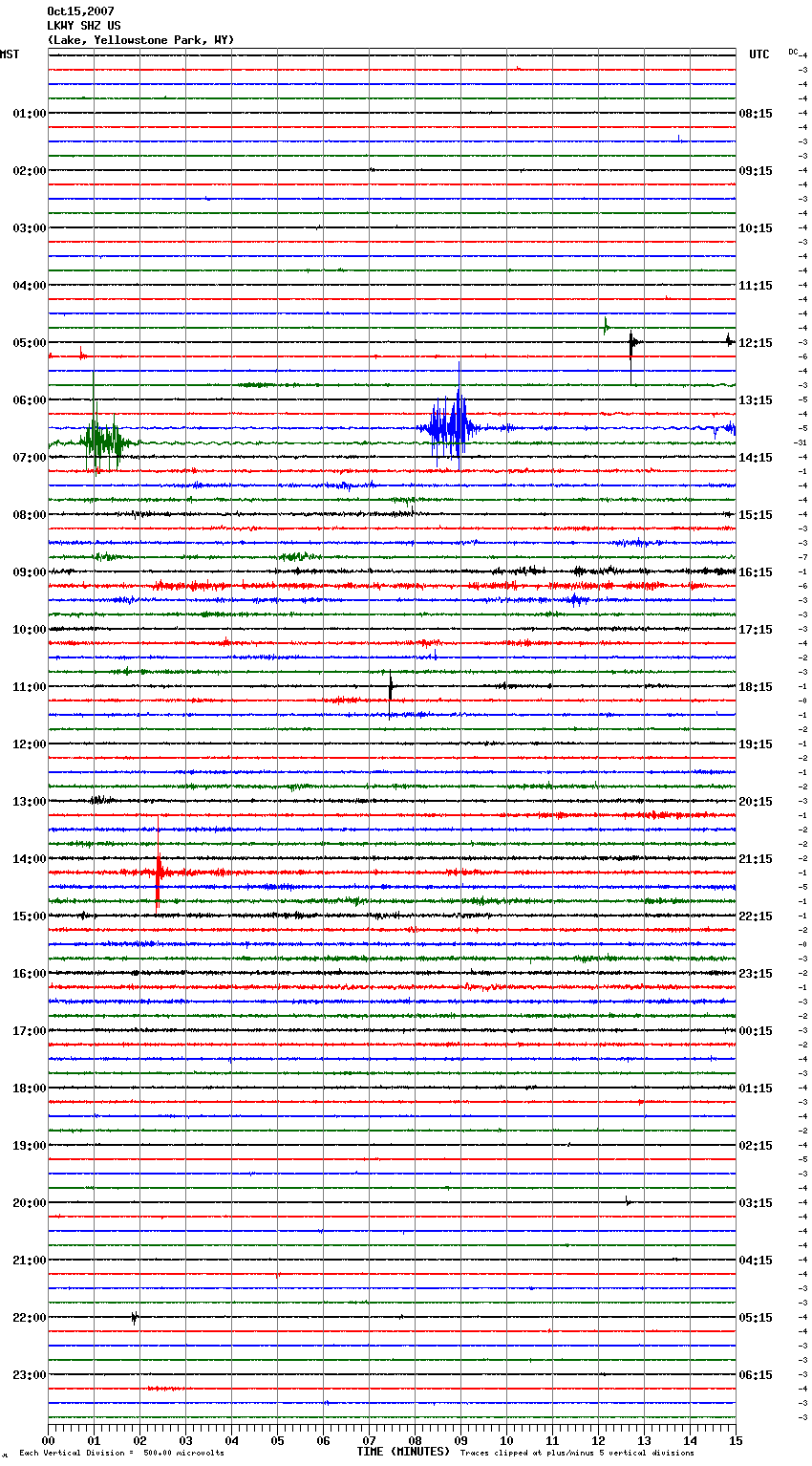Select the 19:00 MST hour label
Image resolution: width=812 pixels, height=1466 pixels.
[29, 1146]
